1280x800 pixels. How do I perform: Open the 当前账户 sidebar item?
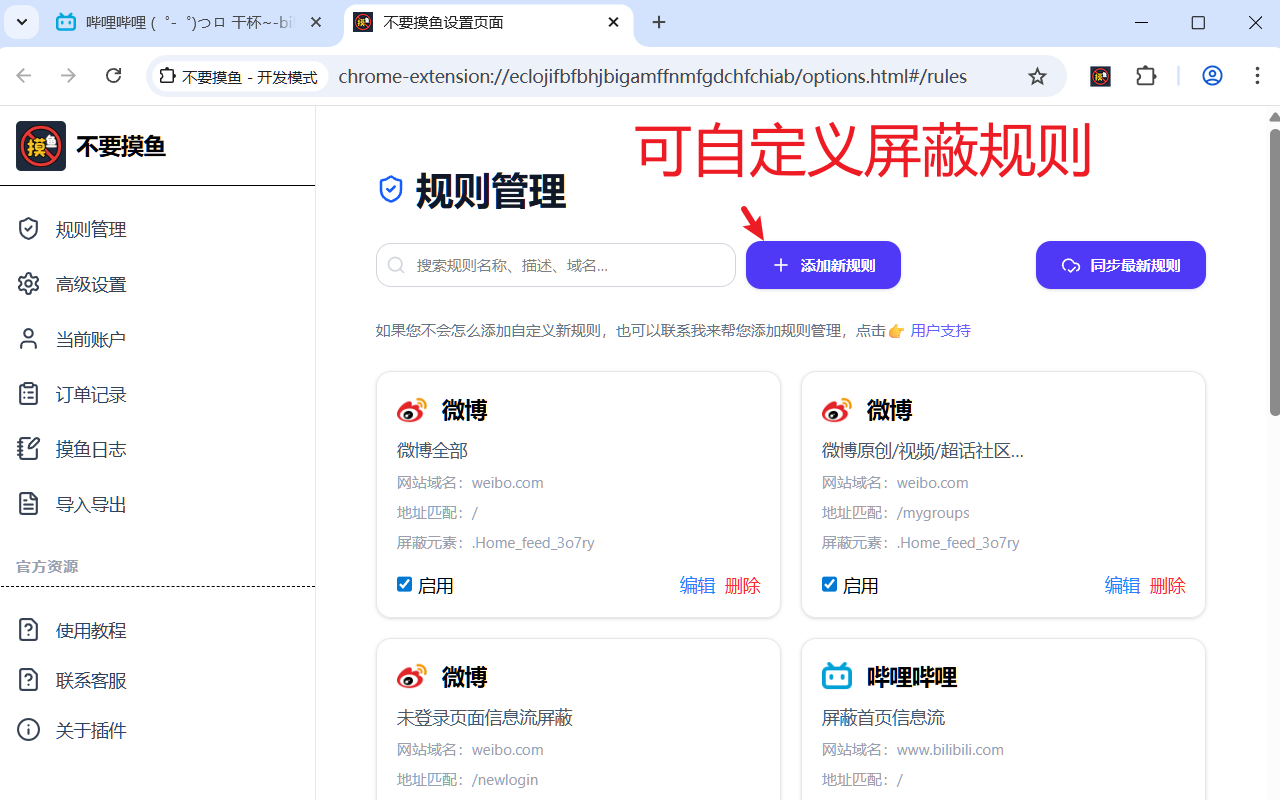pos(157,339)
